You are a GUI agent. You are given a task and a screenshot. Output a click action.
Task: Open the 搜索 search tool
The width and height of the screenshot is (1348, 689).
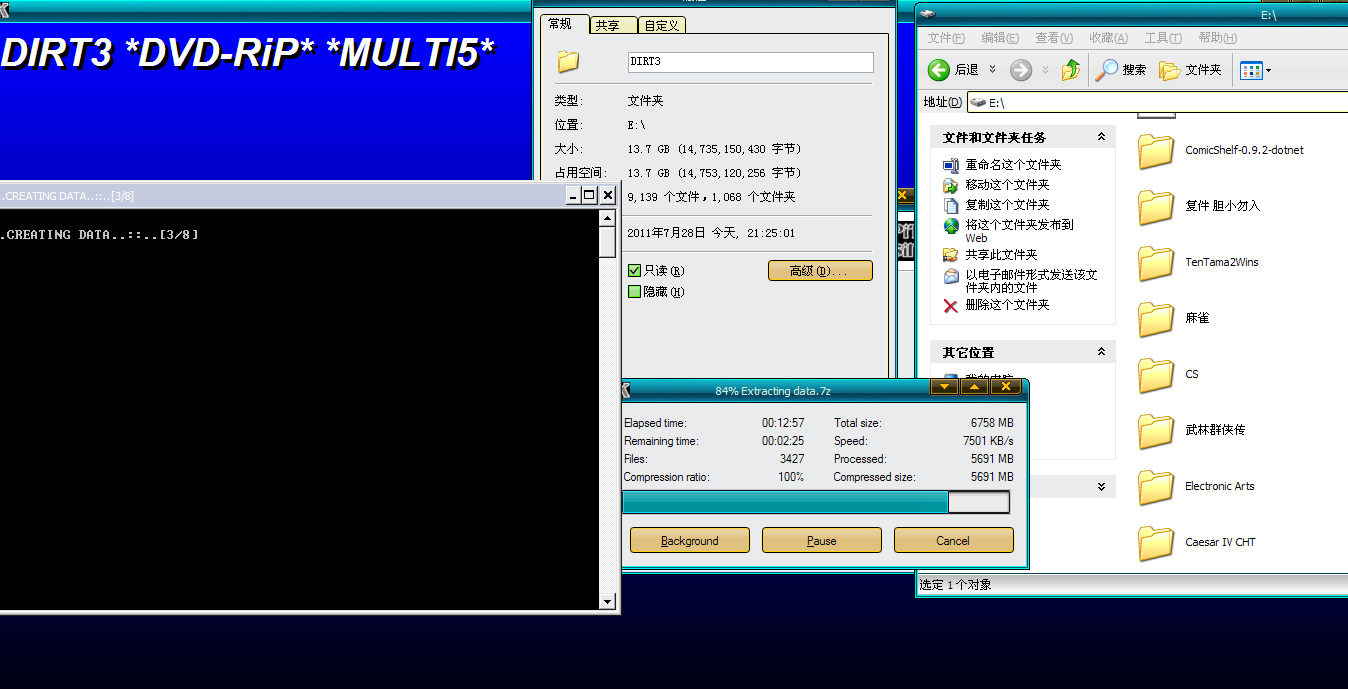(1122, 70)
